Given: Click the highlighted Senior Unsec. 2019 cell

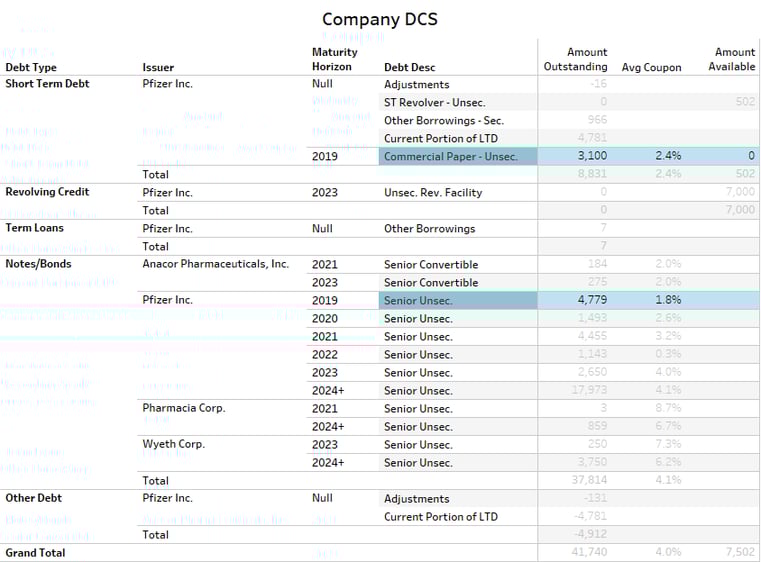Looking at the screenshot, I should (x=458, y=300).
